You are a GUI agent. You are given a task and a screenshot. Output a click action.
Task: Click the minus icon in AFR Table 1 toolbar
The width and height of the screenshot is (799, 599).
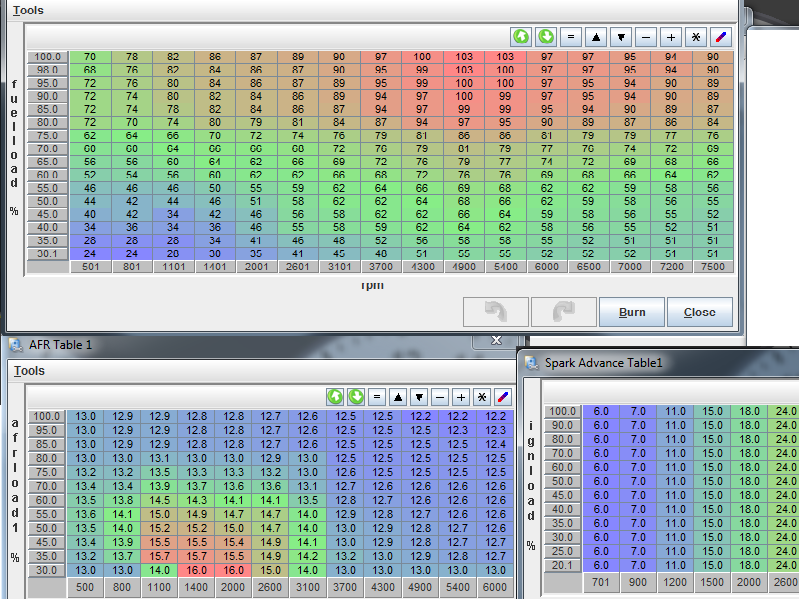440,396
